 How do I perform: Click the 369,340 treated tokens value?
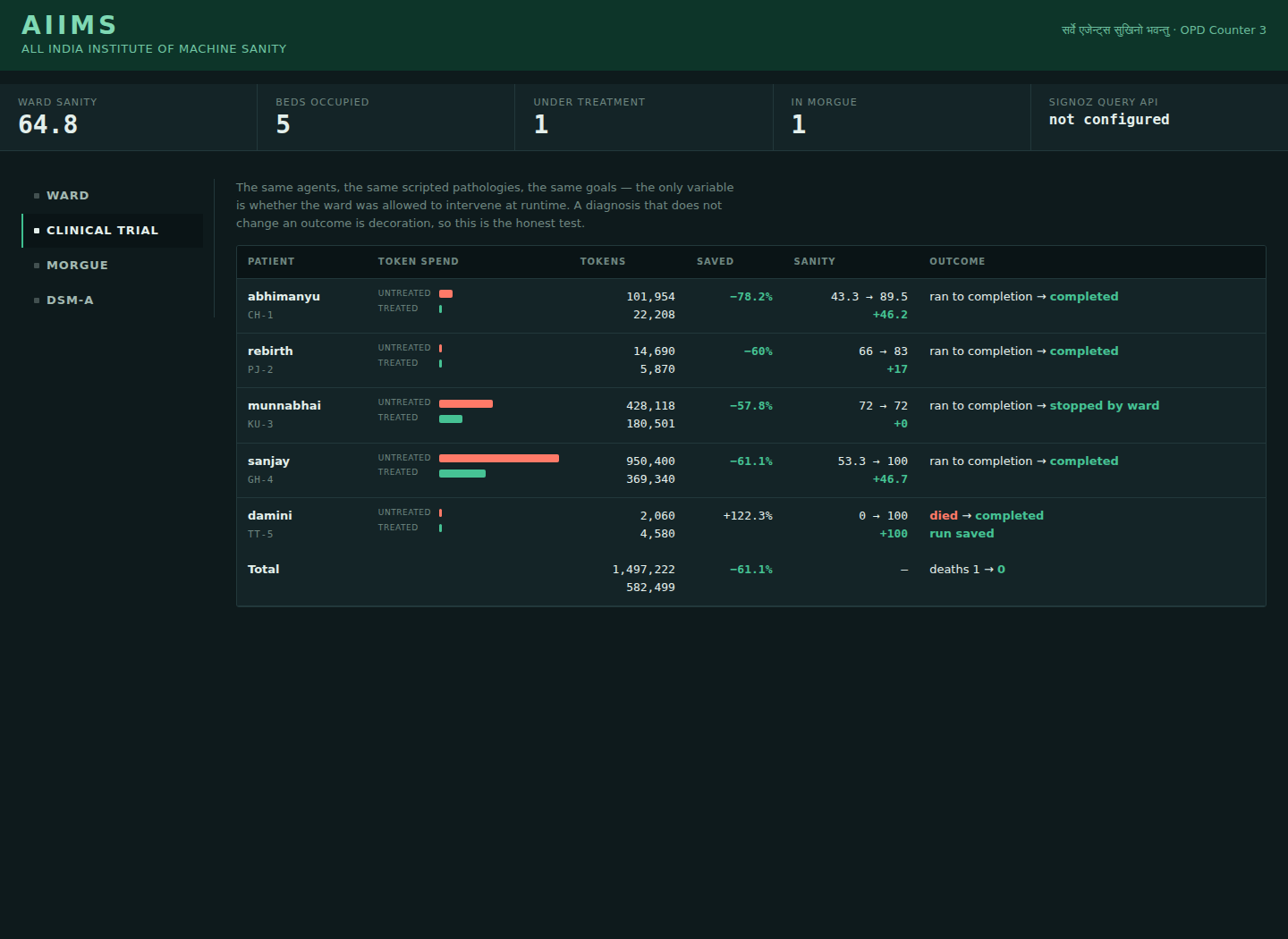click(x=651, y=479)
